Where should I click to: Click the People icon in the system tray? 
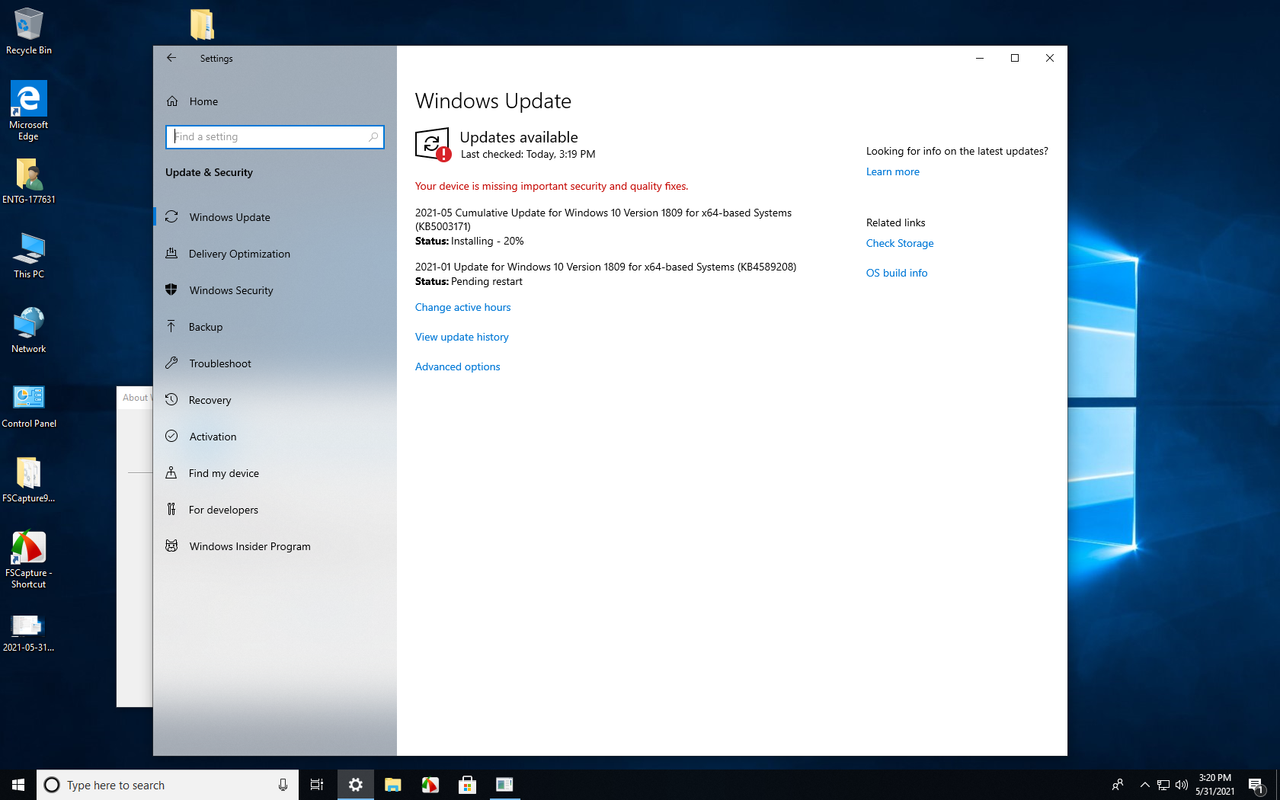(x=1117, y=785)
